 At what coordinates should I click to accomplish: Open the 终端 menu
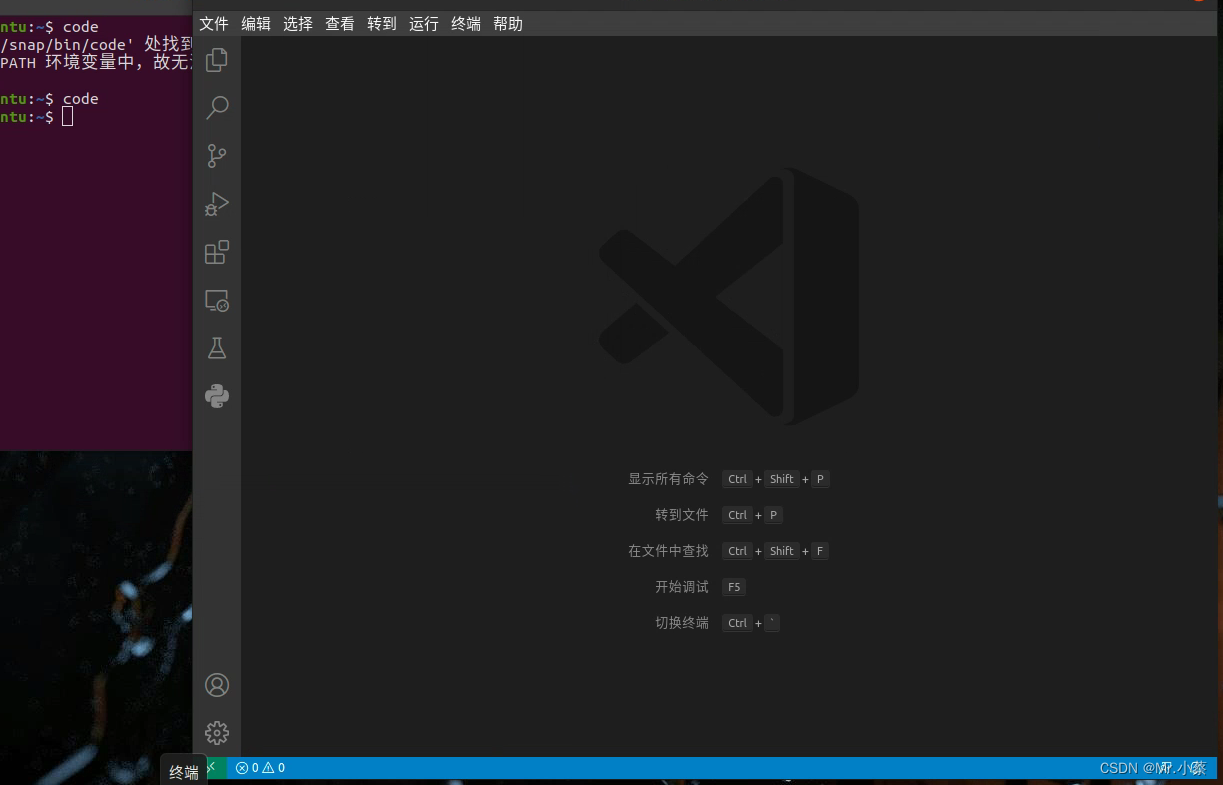pos(466,24)
